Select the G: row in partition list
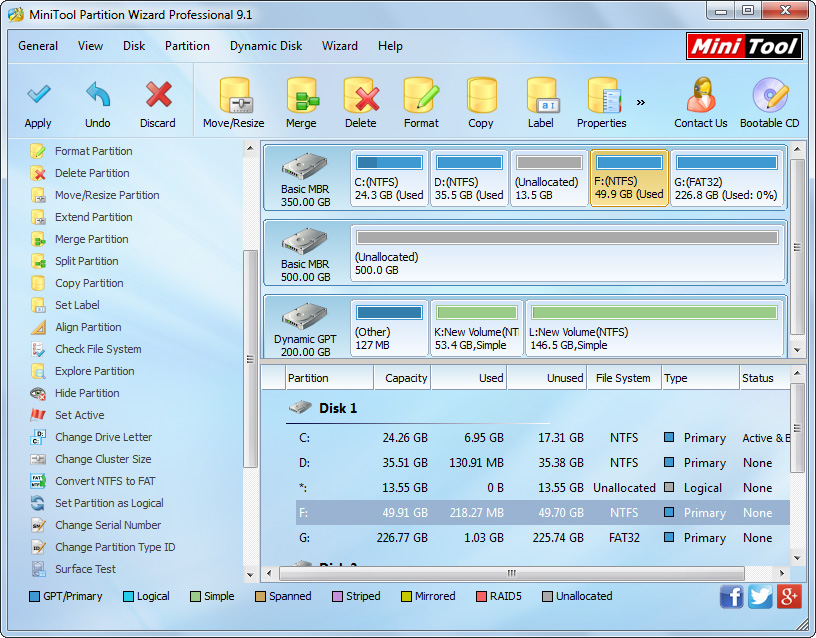The image size is (816, 638). 543,538
